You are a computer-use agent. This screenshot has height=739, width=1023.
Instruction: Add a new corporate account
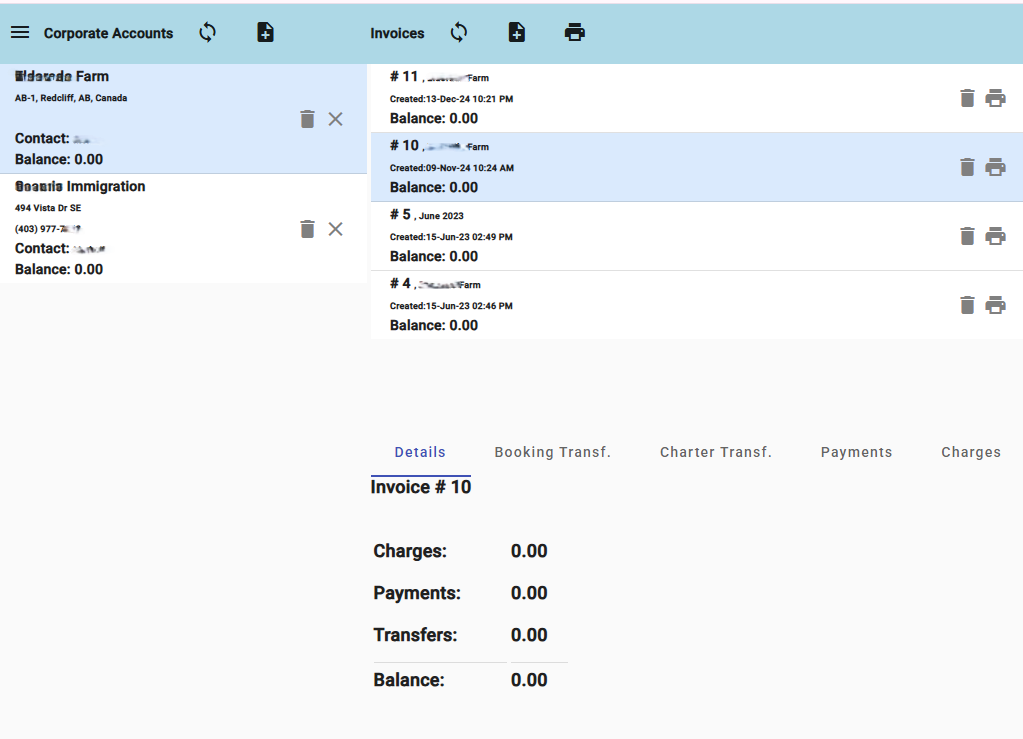(266, 33)
